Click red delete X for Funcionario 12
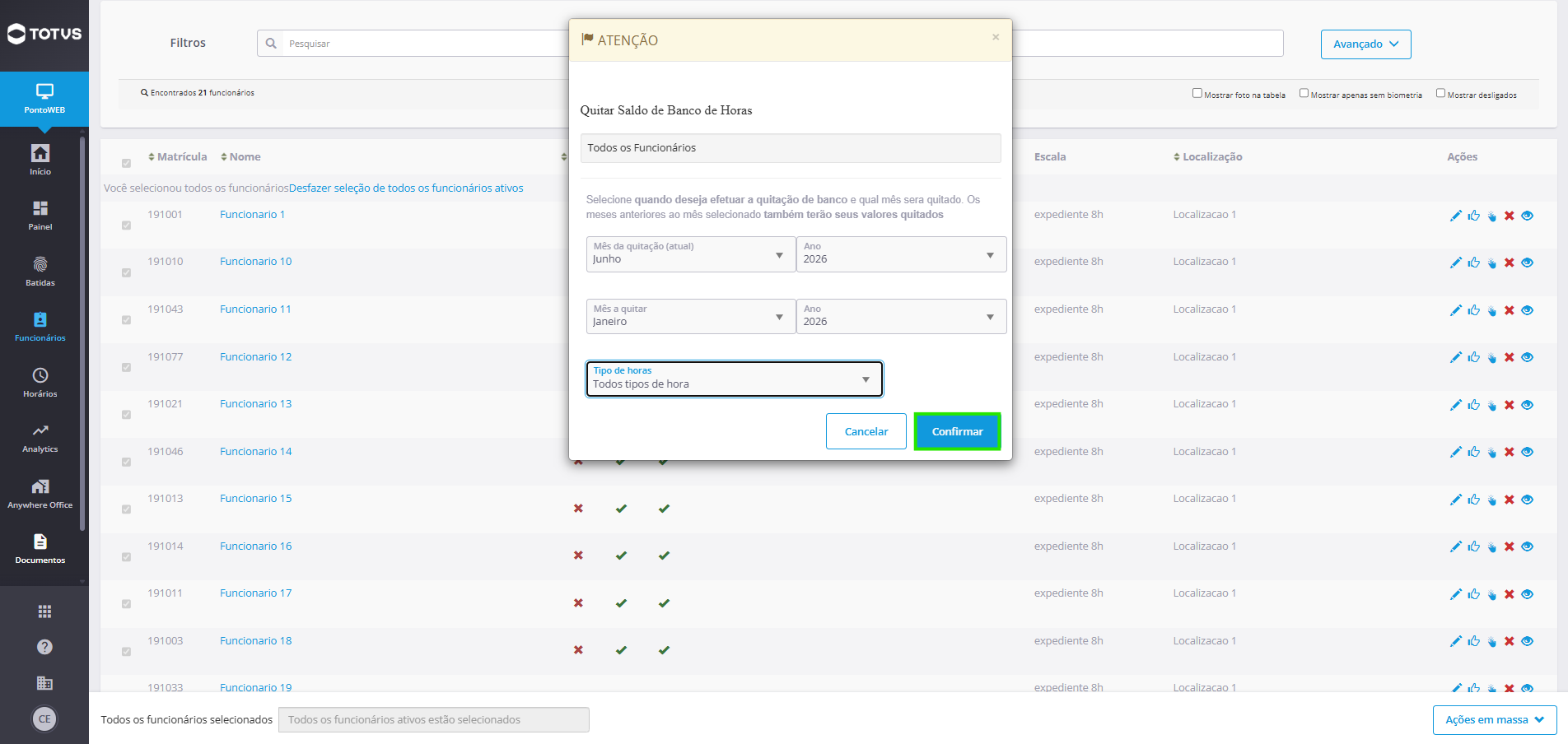1568x744 pixels. [1510, 357]
